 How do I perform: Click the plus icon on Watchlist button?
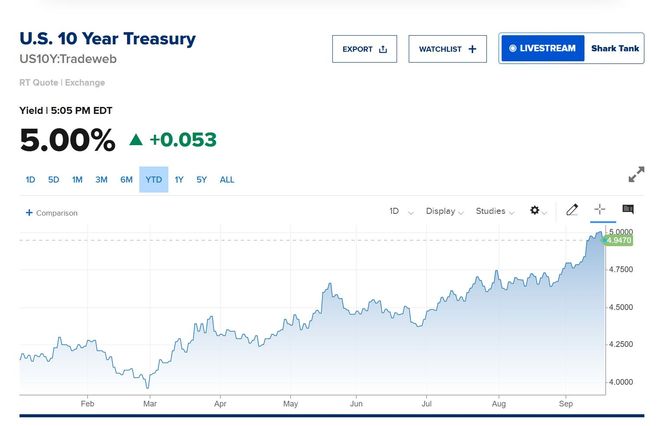472,49
